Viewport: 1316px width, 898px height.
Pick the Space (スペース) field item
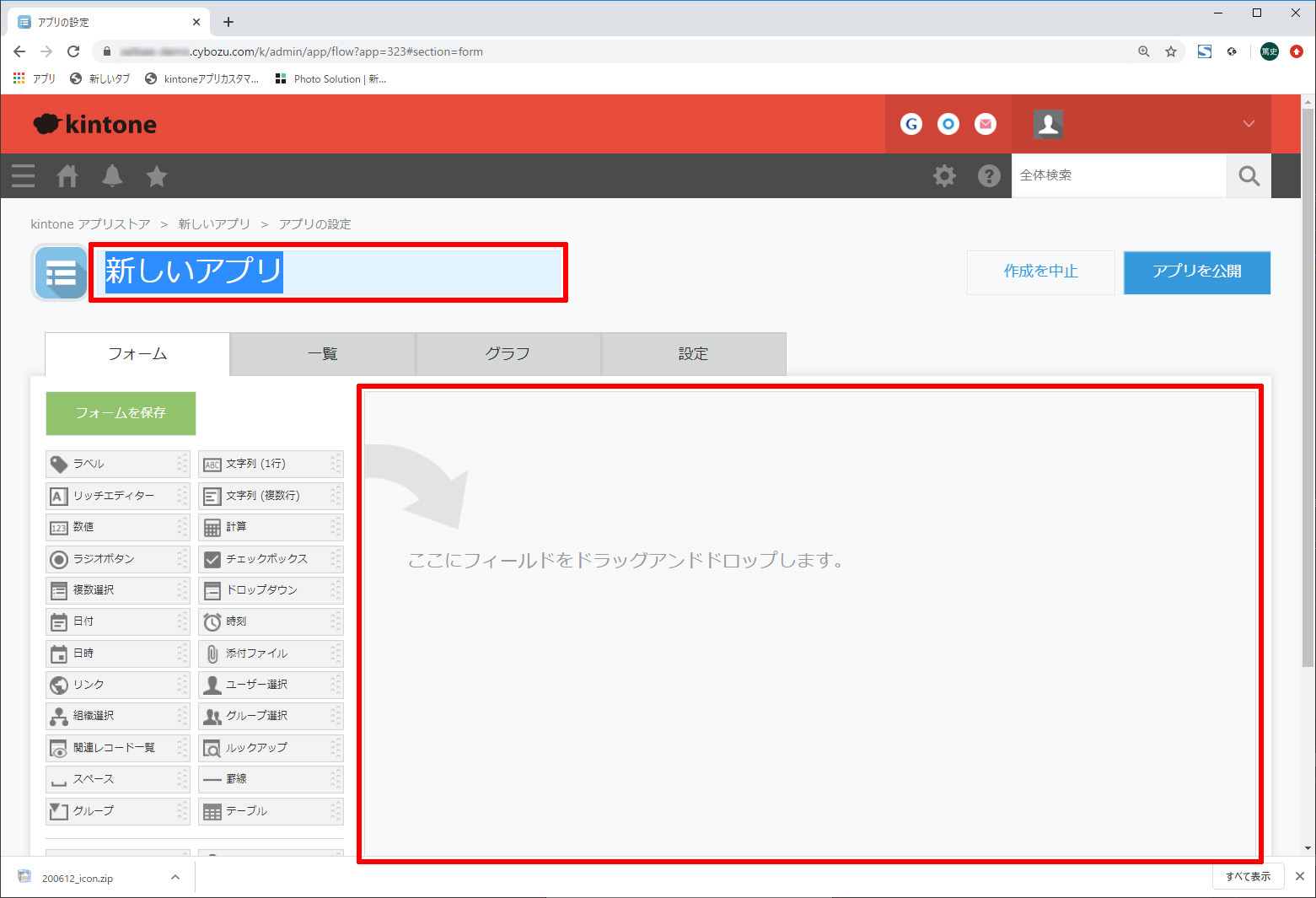pos(118,779)
